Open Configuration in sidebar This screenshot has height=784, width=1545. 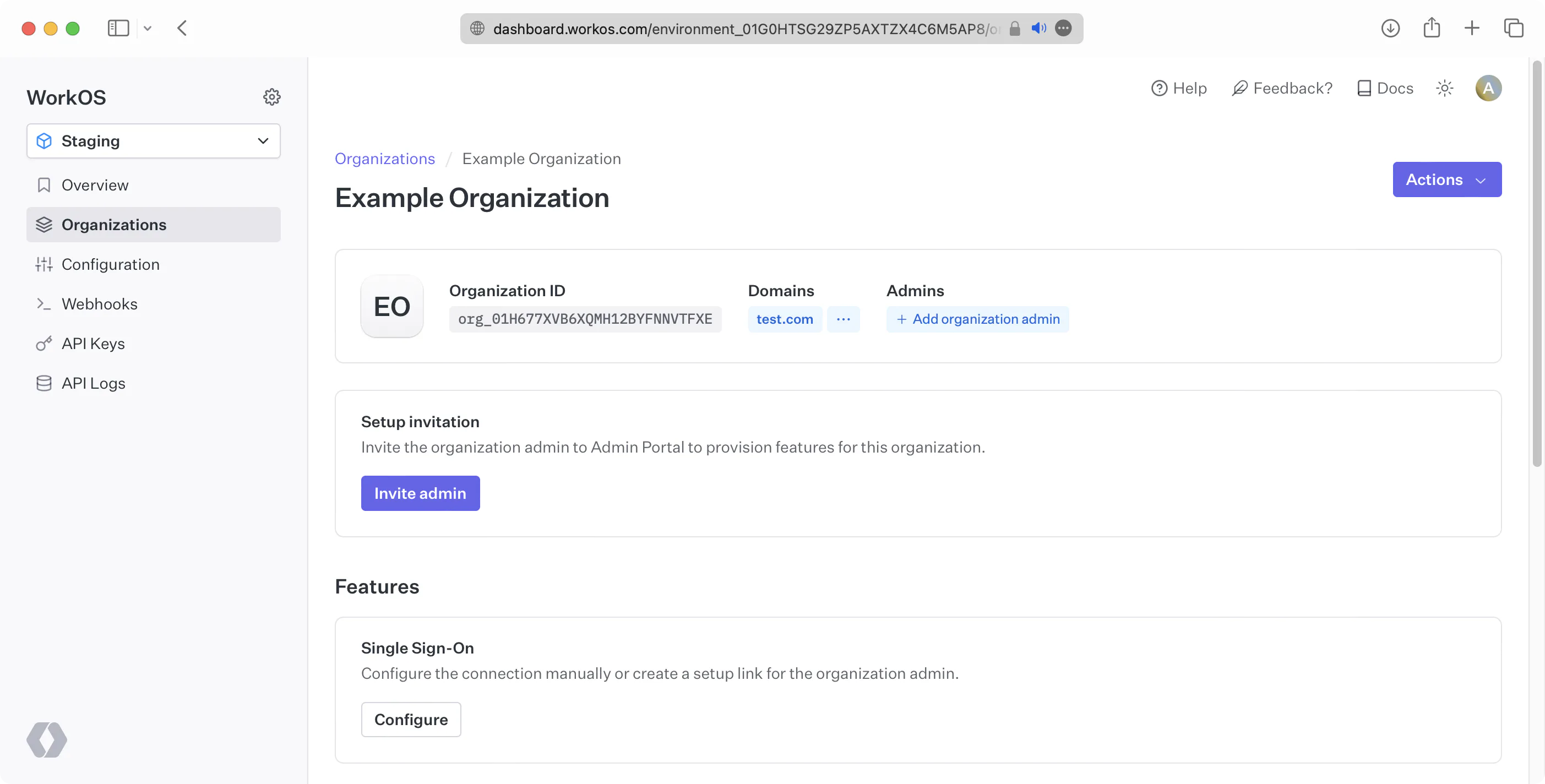click(x=153, y=264)
